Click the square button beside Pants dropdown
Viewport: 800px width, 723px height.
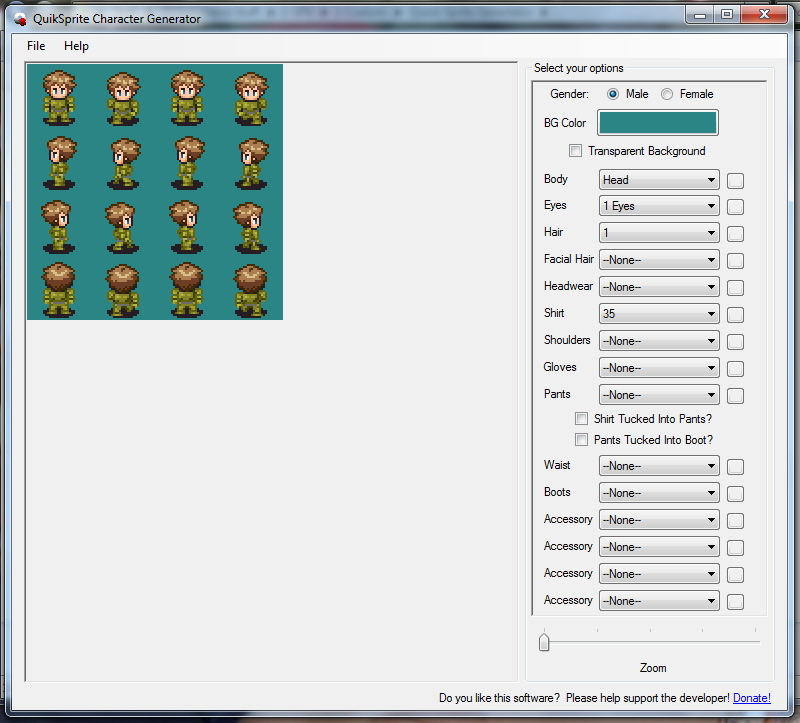pos(735,395)
